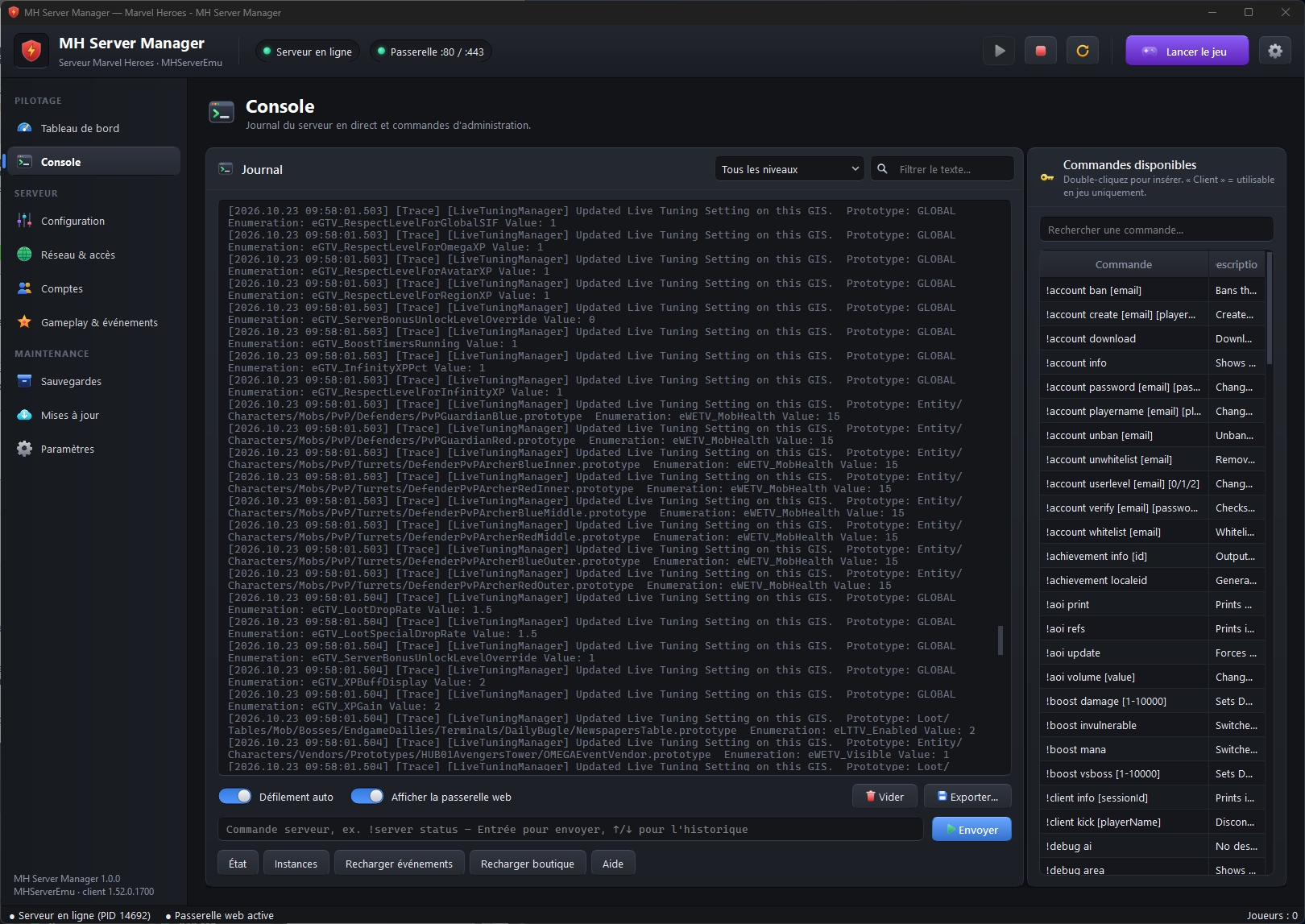Toggle Afficher la passerelle web switch
The width and height of the screenshot is (1305, 924).
pyautogui.click(x=367, y=796)
